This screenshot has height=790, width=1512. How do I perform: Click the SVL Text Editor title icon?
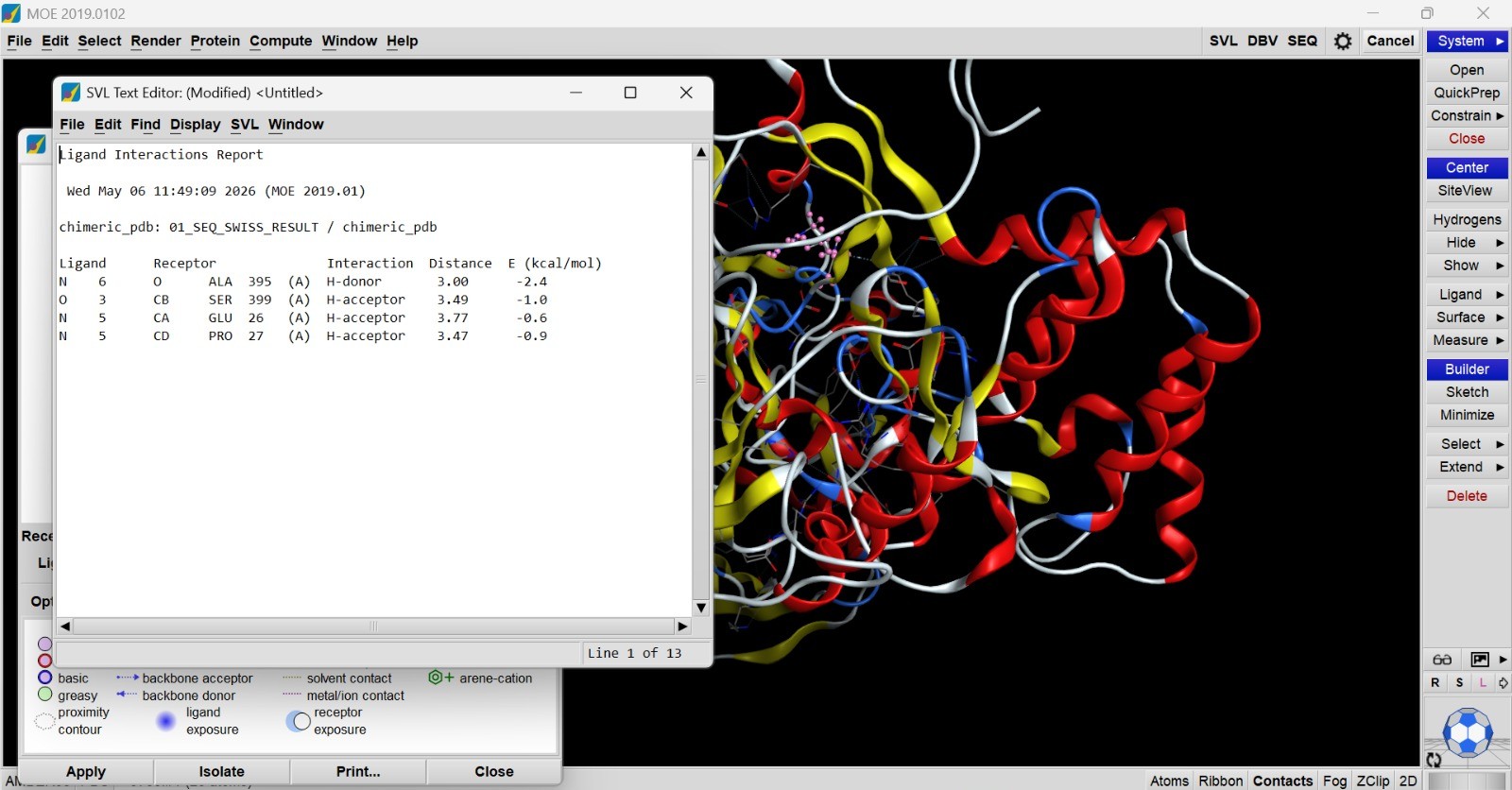click(71, 92)
